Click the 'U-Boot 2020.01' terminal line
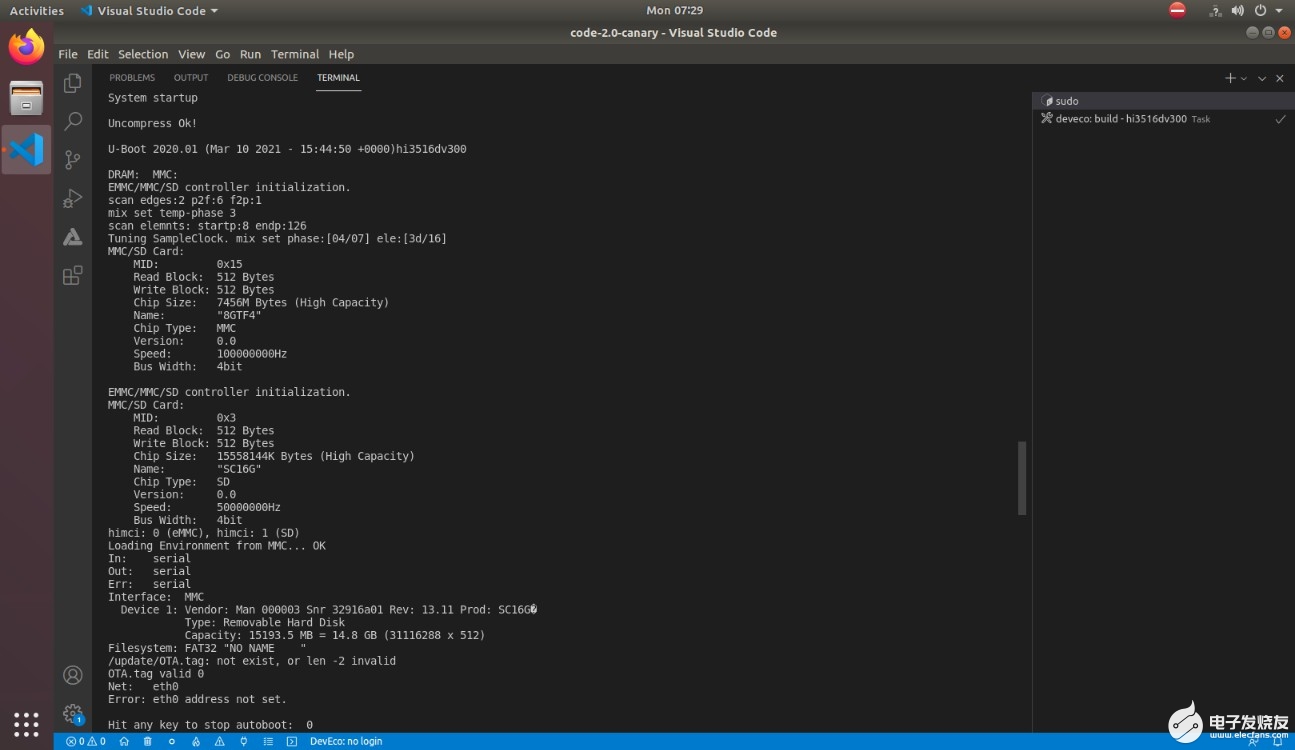This screenshot has width=1295, height=750. 287,149
